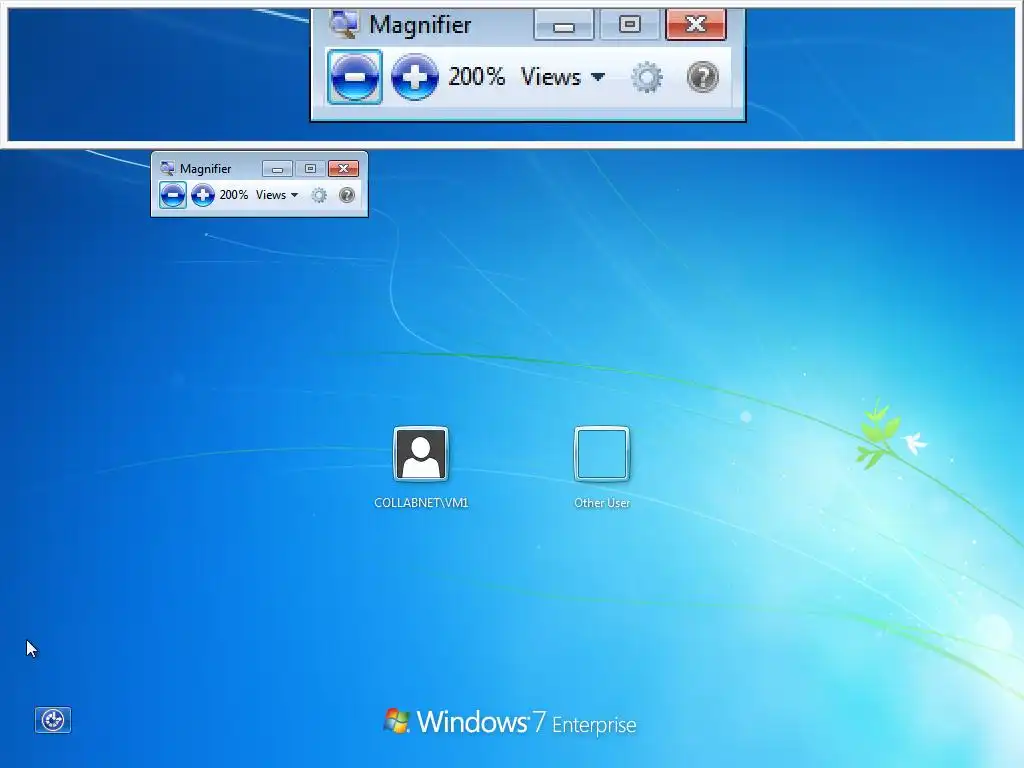Maximize the small Magnifier window
This screenshot has height=768, width=1024.
[310, 168]
